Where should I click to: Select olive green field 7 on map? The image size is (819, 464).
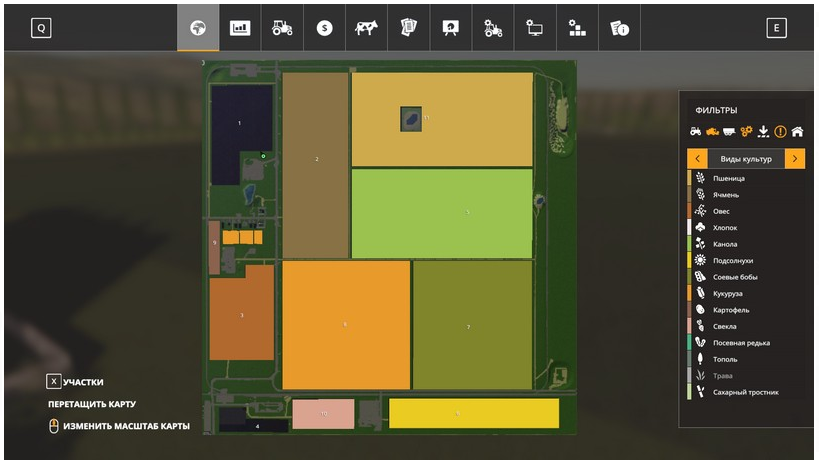point(473,325)
